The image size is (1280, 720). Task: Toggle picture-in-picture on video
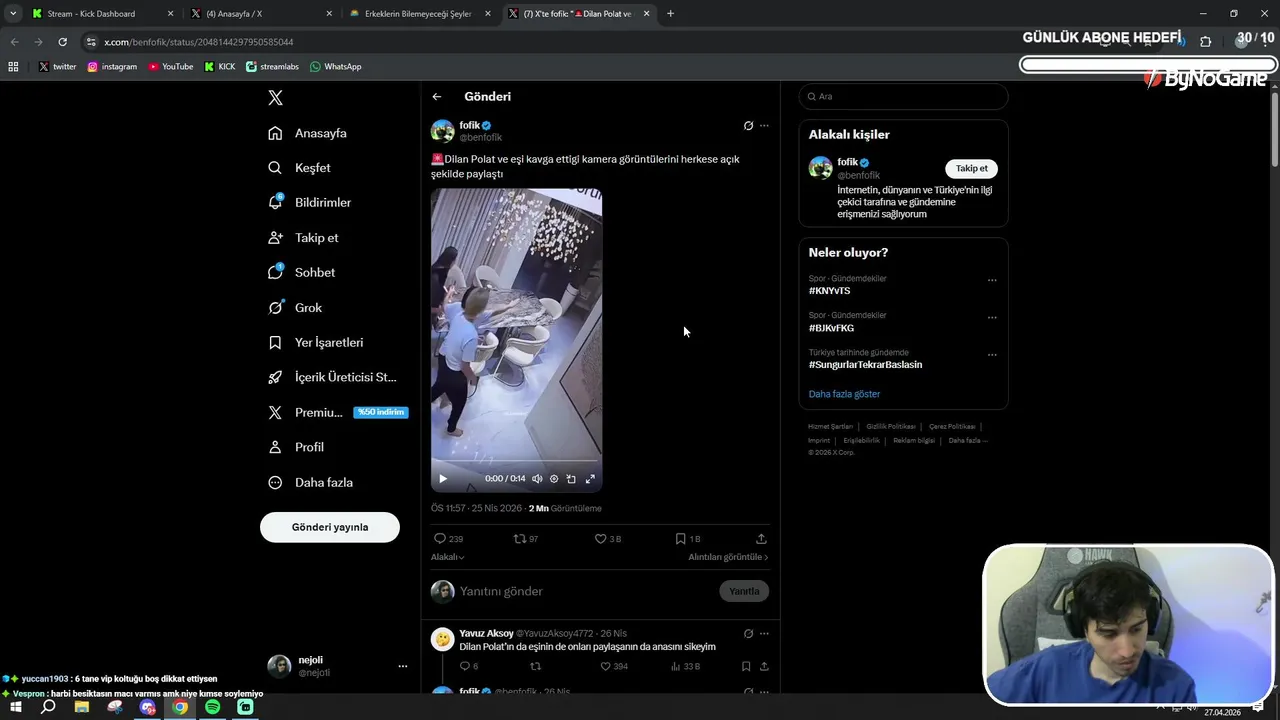pos(571,479)
